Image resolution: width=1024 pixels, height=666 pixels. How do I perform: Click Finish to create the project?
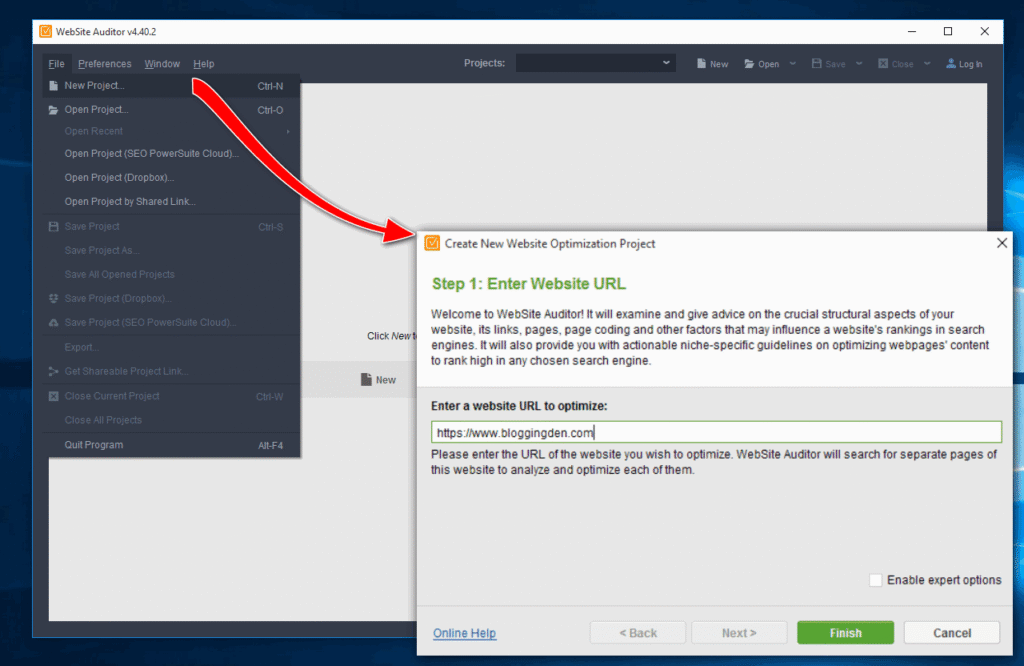pos(845,632)
